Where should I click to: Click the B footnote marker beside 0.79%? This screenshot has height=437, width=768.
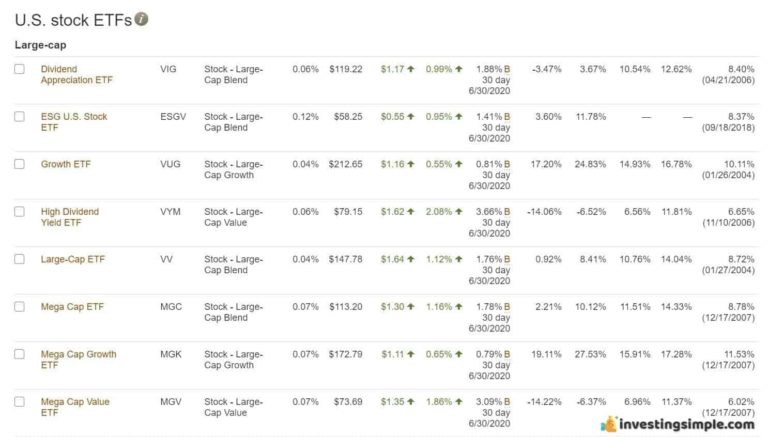(x=507, y=354)
